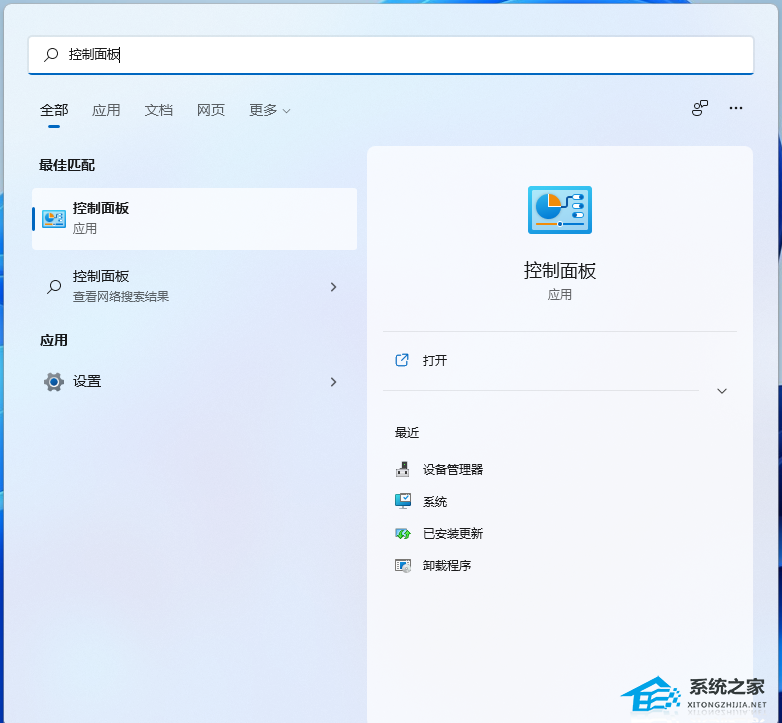Viewport: 782px width, 723px height.
Task: Click the Device Manager icon in recent list
Action: 403,469
